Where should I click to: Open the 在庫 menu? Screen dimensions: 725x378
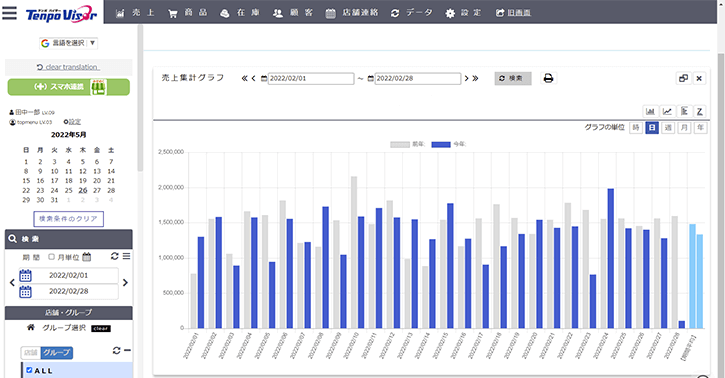[240, 13]
